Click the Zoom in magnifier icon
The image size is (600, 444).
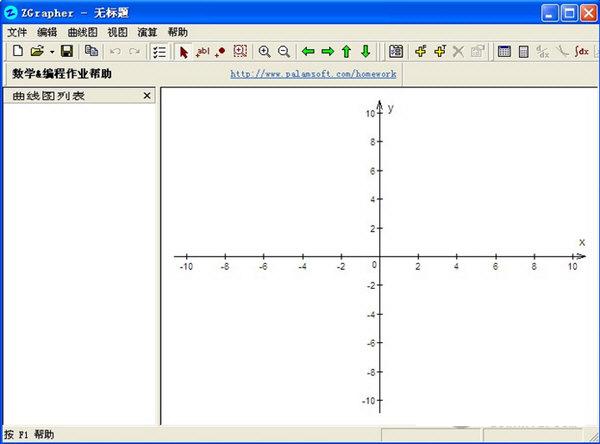click(265, 51)
